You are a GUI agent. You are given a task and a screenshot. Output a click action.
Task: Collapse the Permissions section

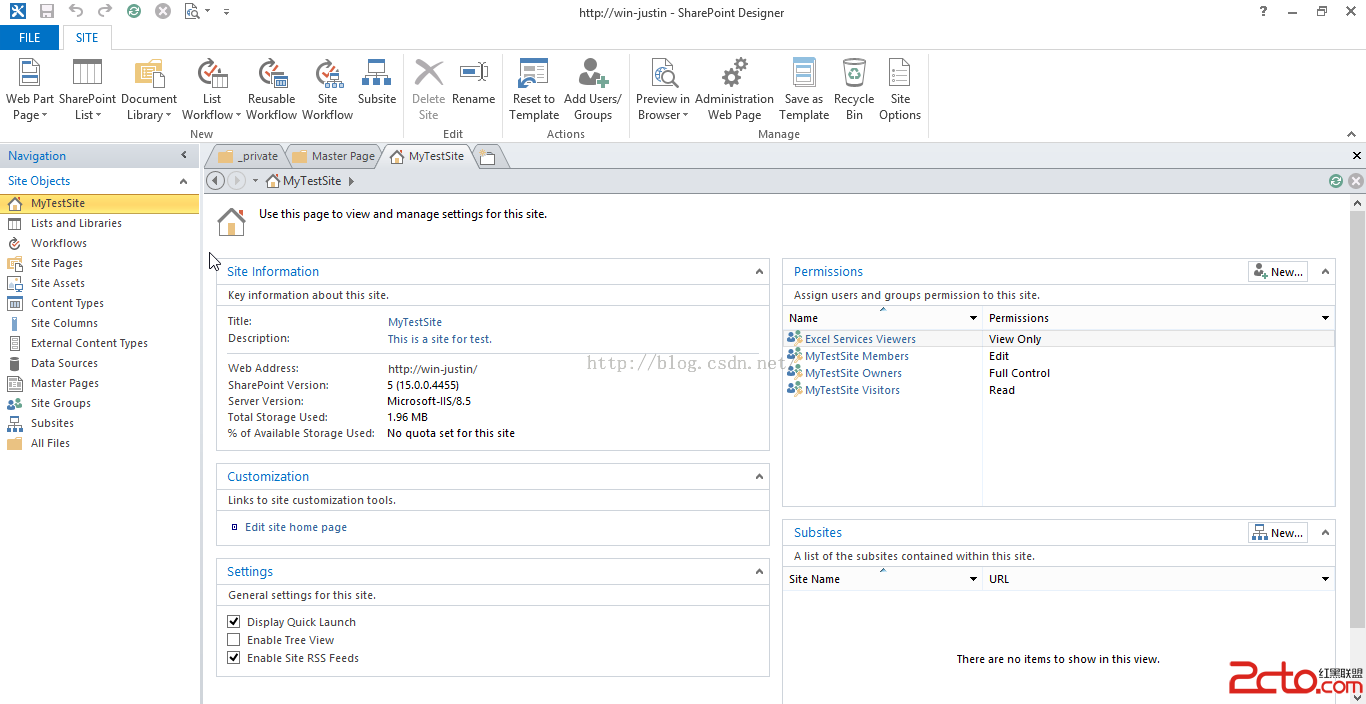(1325, 271)
